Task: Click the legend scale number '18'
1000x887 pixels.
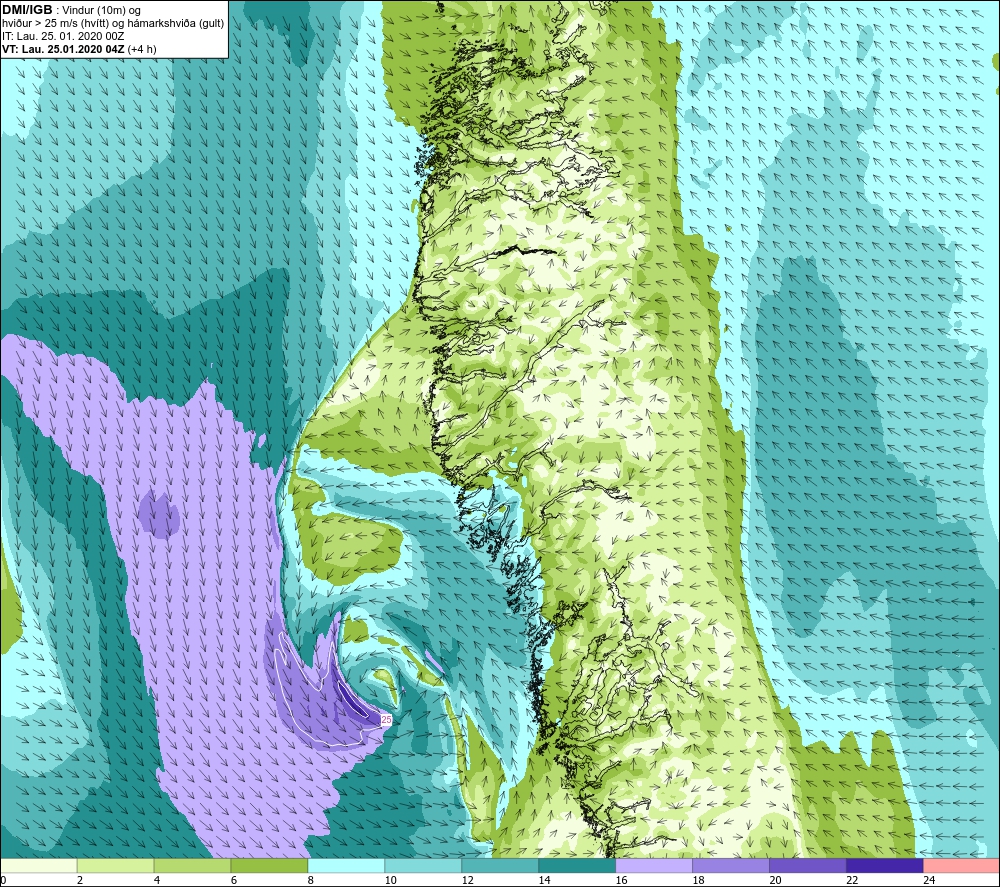Action: 698,880
